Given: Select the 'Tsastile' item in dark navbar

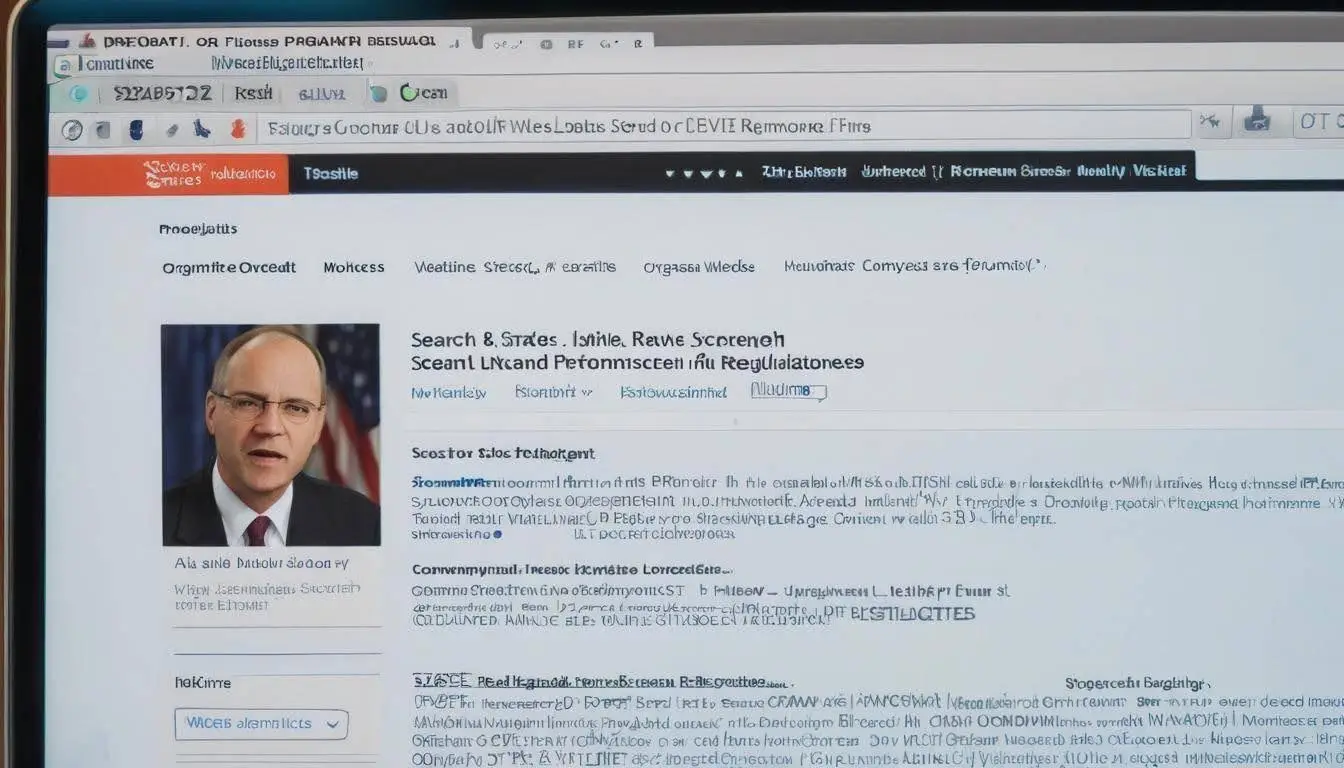Looking at the screenshot, I should 330,173.
